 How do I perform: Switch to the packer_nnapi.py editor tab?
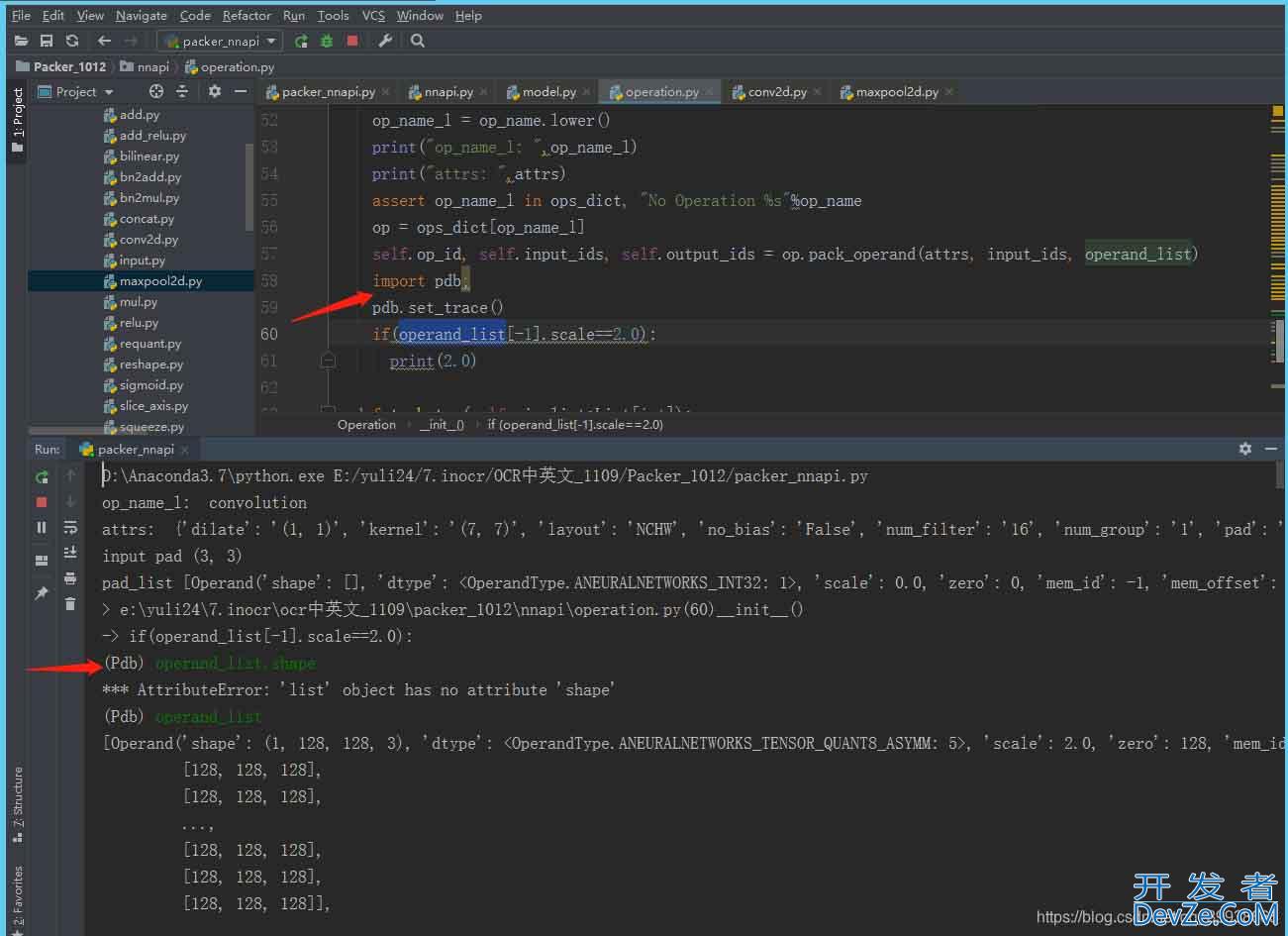328,91
